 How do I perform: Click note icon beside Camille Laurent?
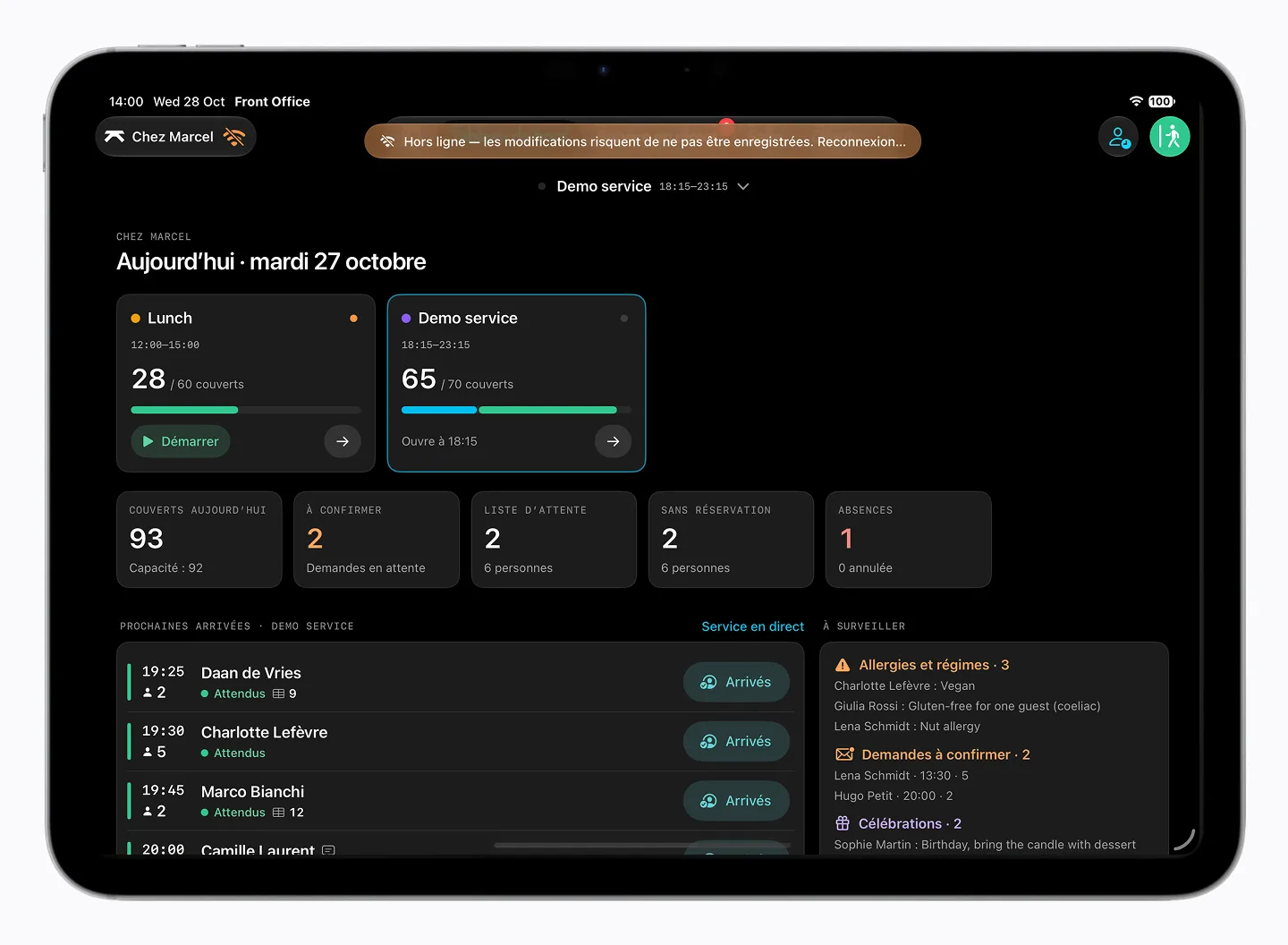click(328, 850)
